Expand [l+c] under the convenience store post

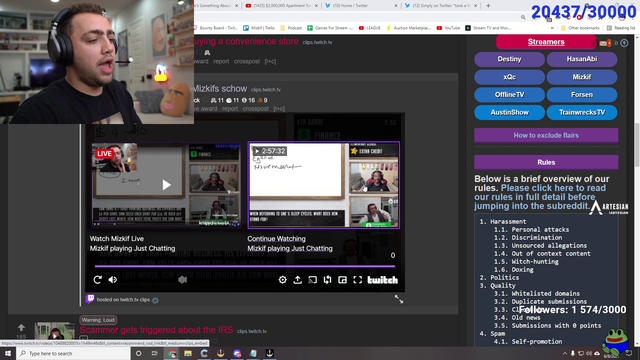click(270, 61)
